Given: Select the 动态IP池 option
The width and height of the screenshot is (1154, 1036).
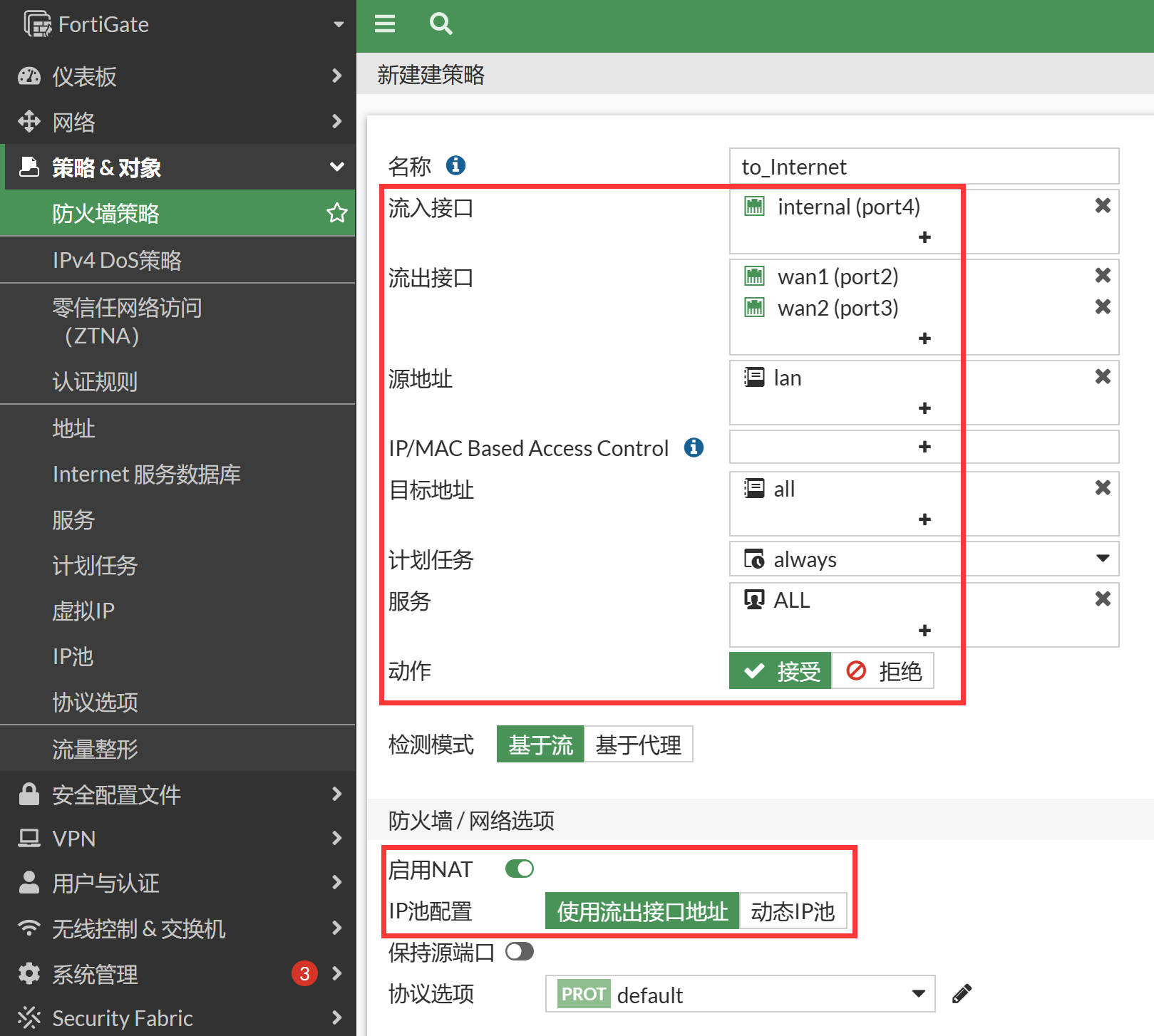Looking at the screenshot, I should [793, 911].
